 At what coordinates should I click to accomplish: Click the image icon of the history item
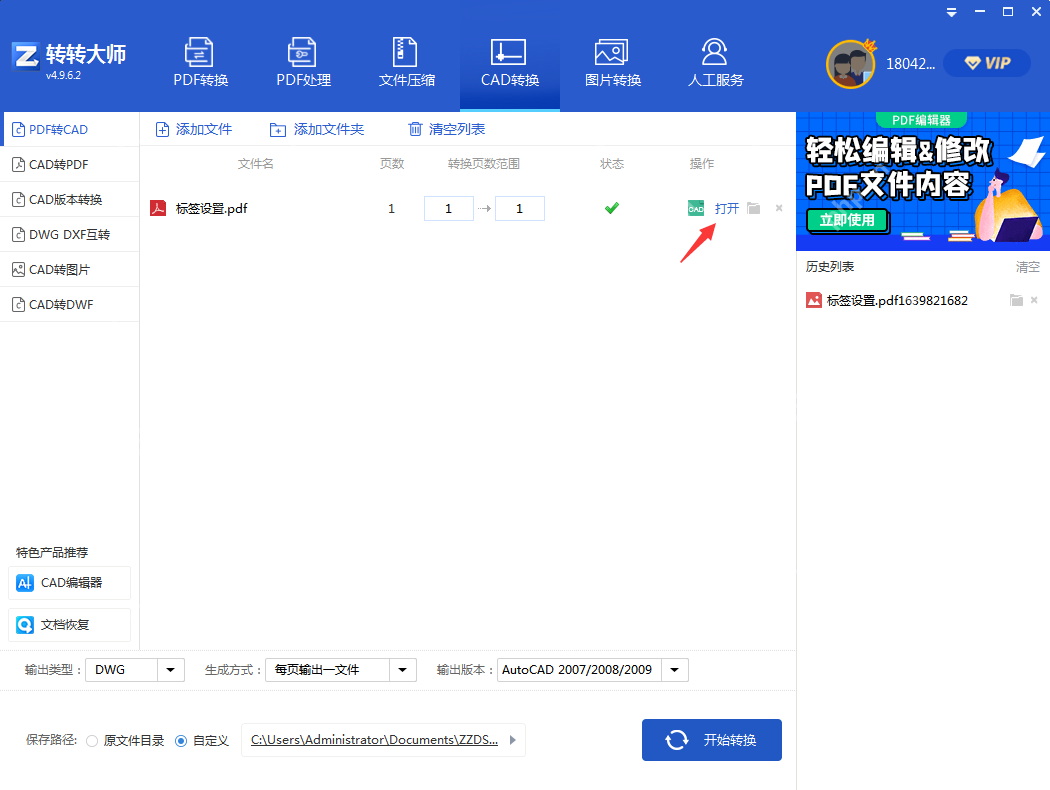click(x=814, y=300)
